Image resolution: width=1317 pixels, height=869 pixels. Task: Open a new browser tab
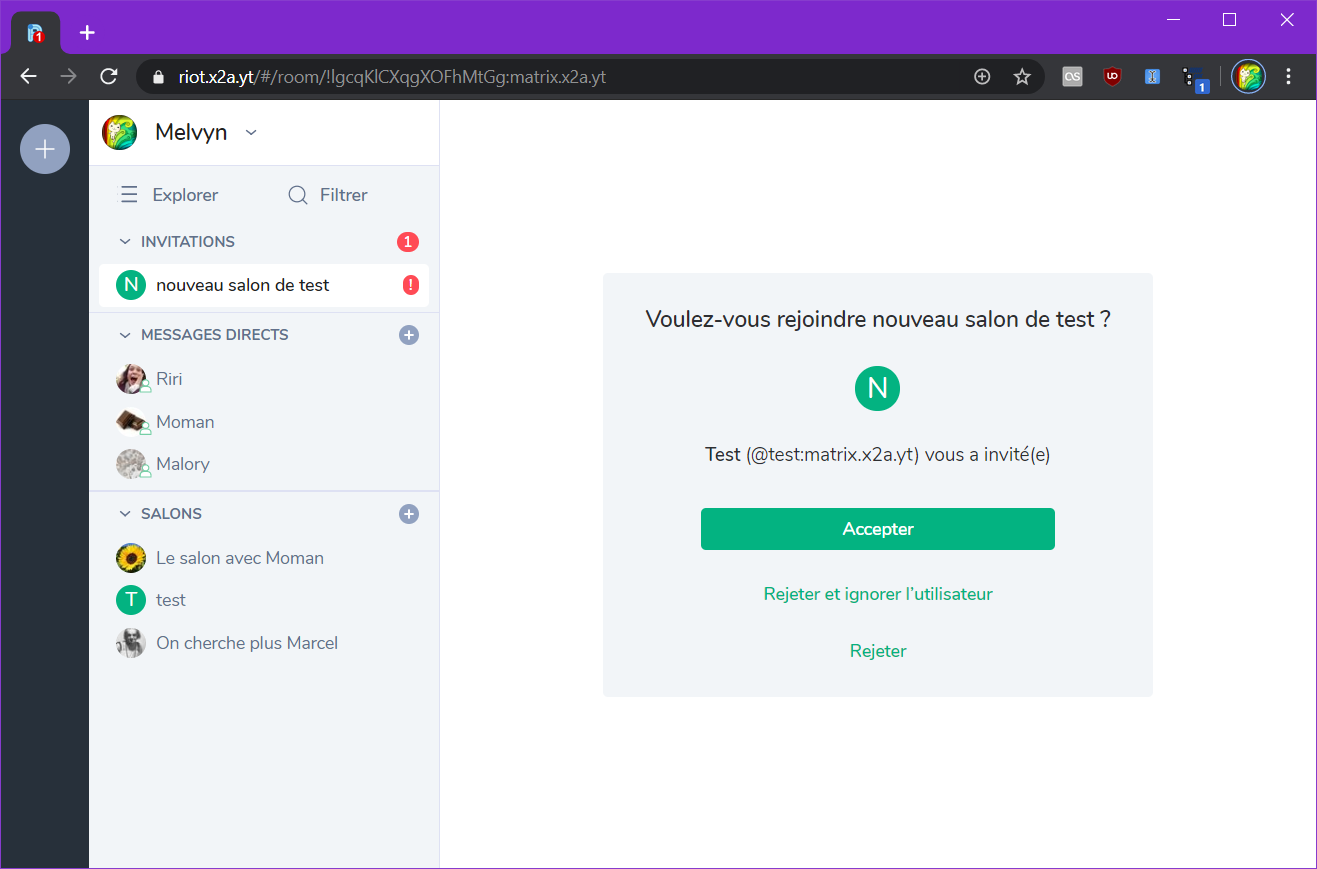pyautogui.click(x=87, y=32)
